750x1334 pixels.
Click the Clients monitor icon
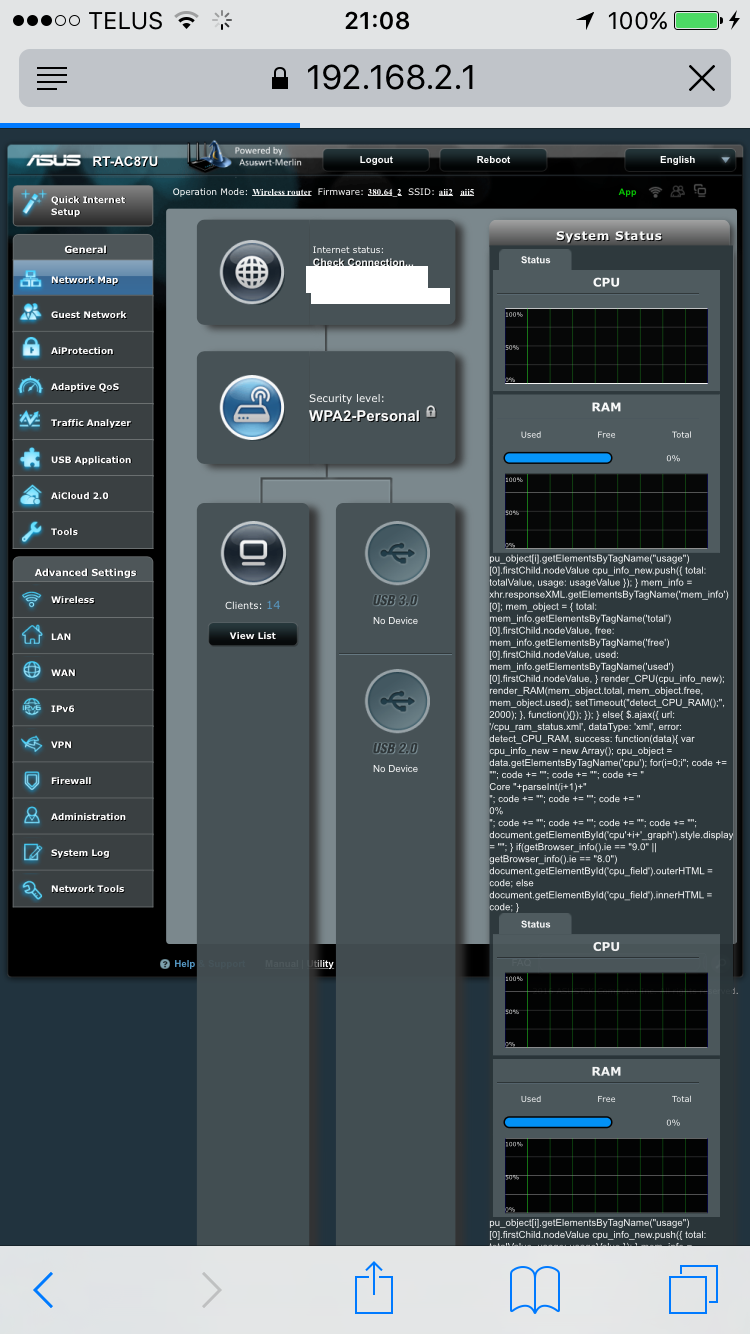point(253,552)
